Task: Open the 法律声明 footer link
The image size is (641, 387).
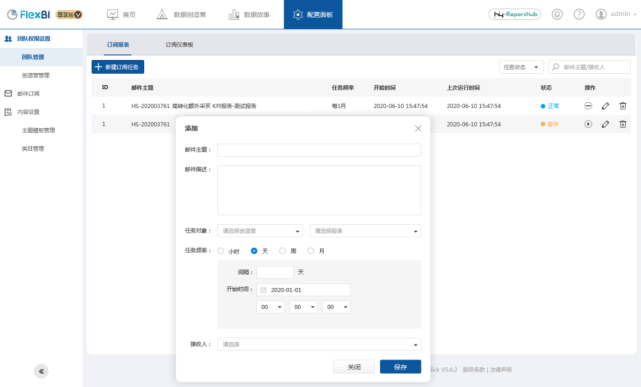Action: 501,369
